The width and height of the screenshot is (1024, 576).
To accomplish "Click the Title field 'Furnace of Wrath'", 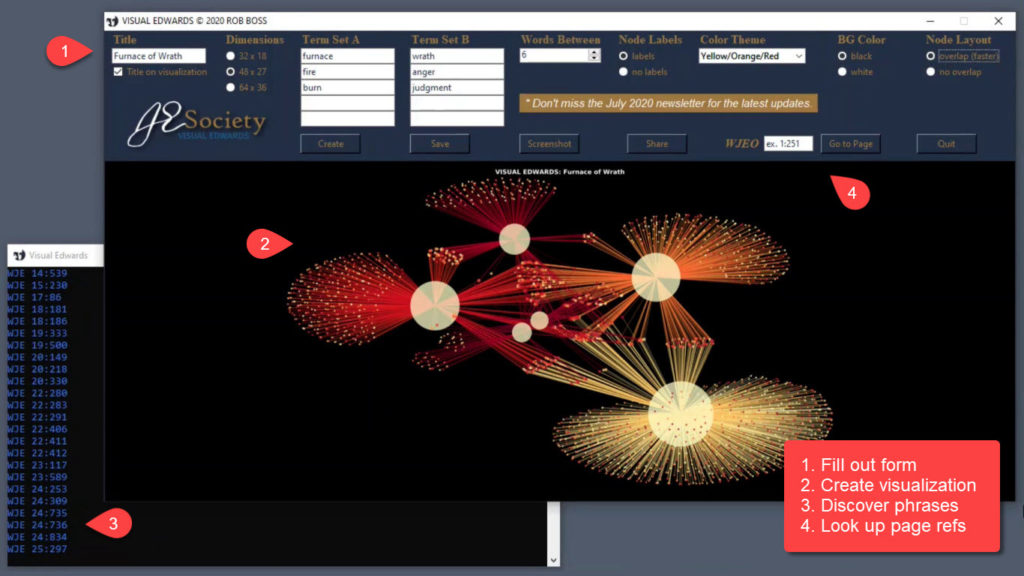I will click(x=159, y=56).
